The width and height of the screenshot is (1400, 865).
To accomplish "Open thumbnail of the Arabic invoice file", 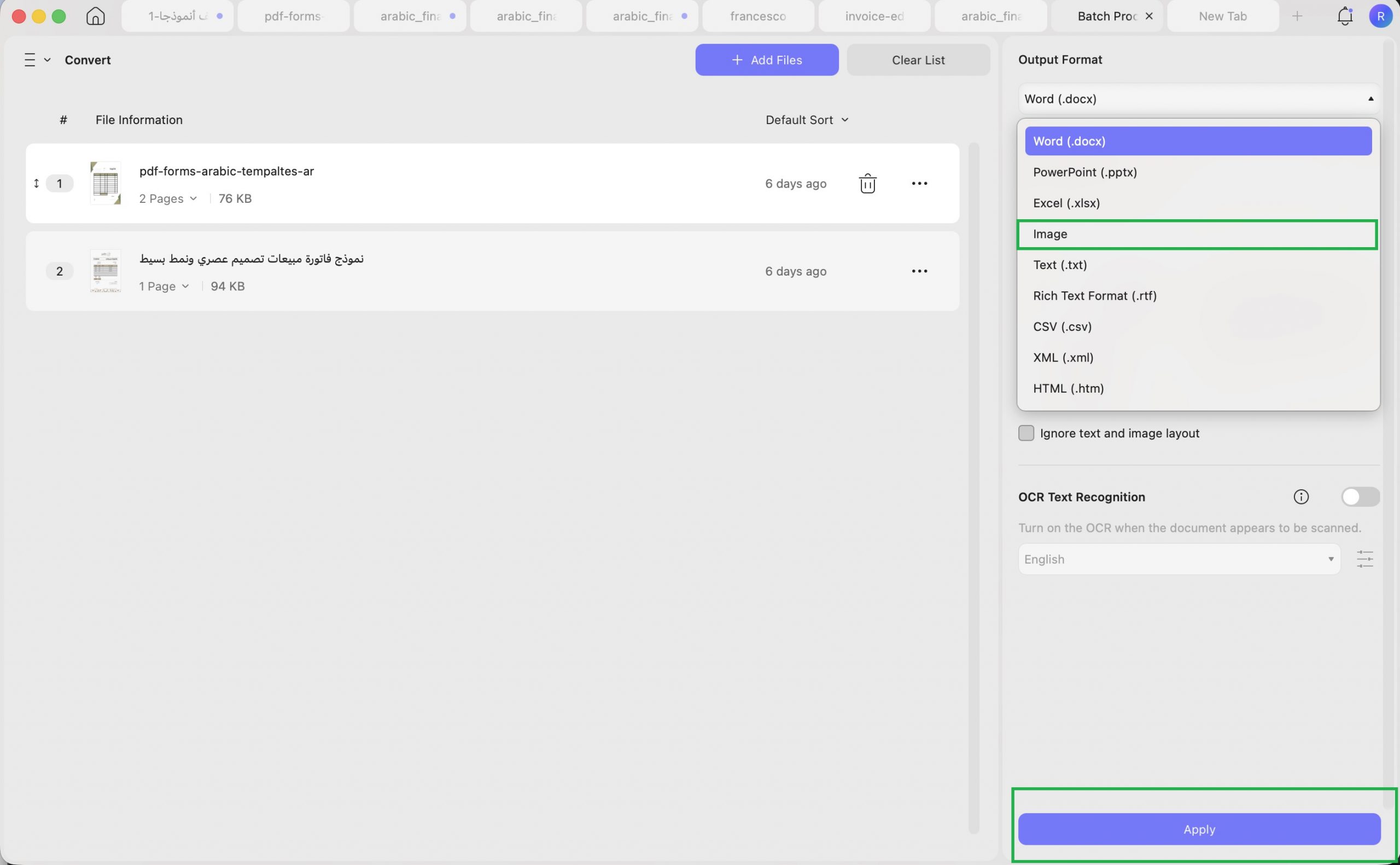I will [x=105, y=271].
